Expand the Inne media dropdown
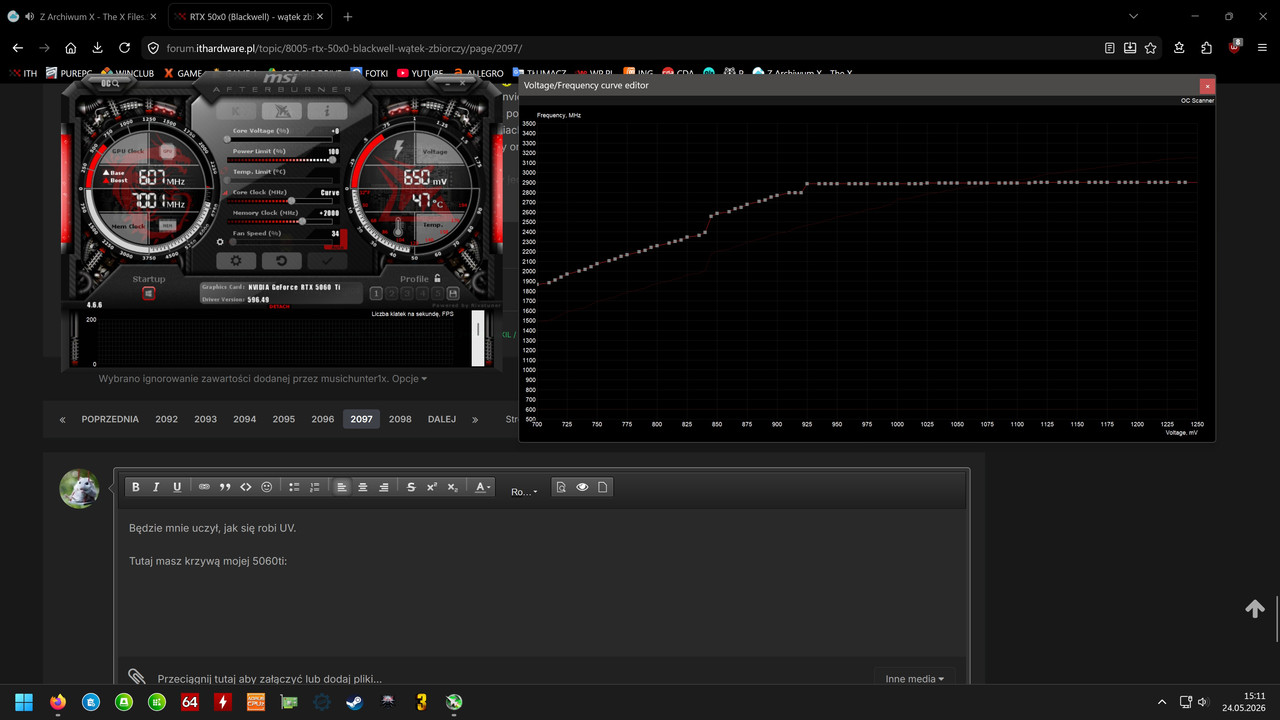This screenshot has width=1280, height=720. click(915, 679)
